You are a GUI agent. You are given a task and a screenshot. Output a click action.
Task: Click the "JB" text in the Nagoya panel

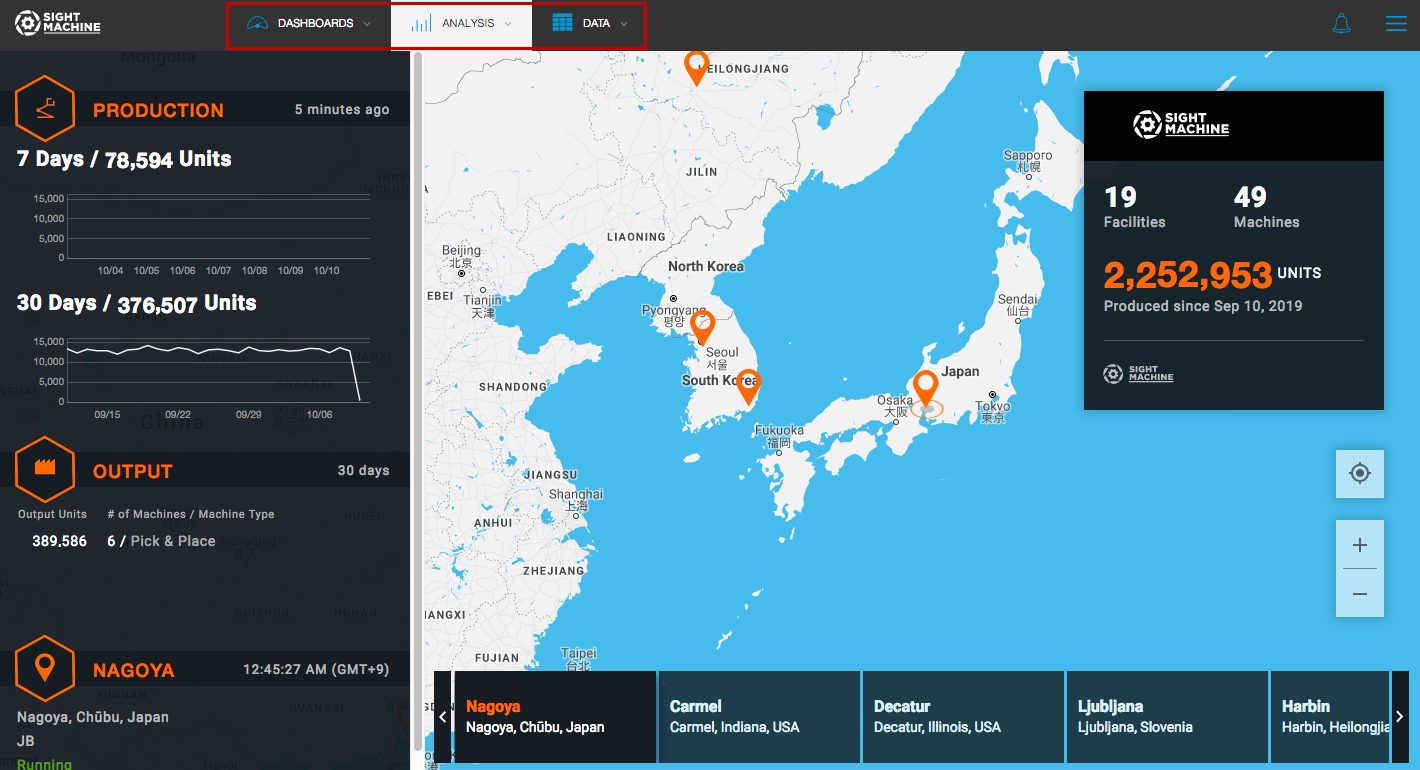(x=26, y=742)
